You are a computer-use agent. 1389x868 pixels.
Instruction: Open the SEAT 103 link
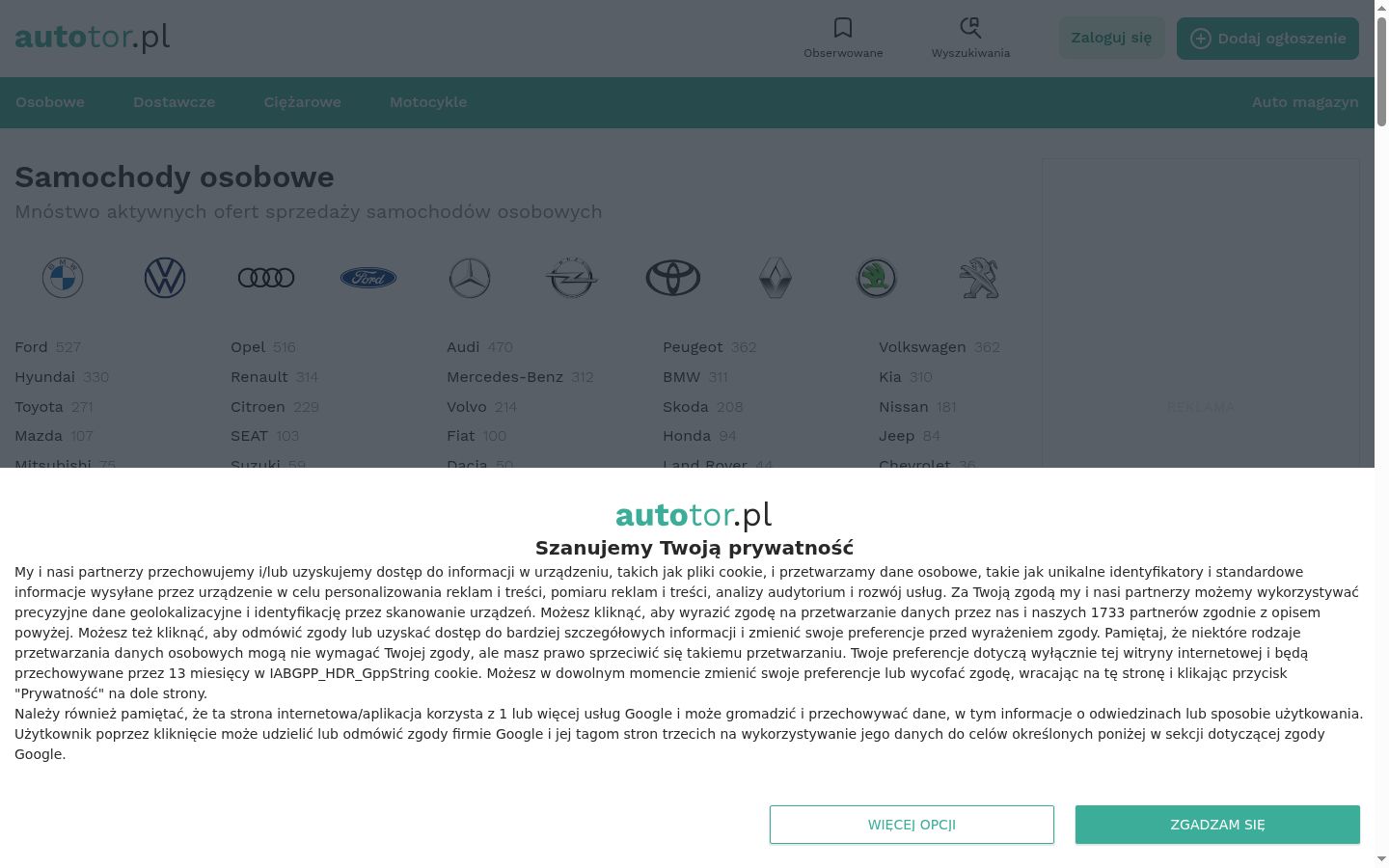pos(265,436)
